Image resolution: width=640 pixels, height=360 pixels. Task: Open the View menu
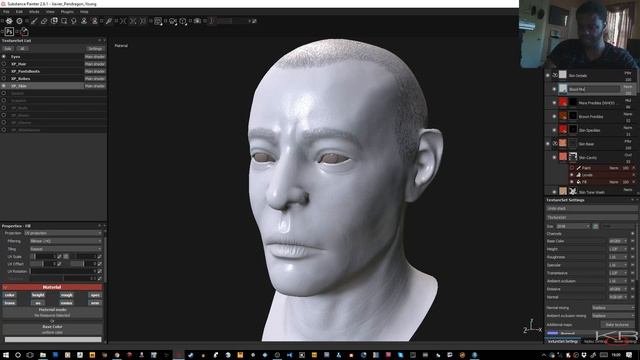(x=50, y=12)
